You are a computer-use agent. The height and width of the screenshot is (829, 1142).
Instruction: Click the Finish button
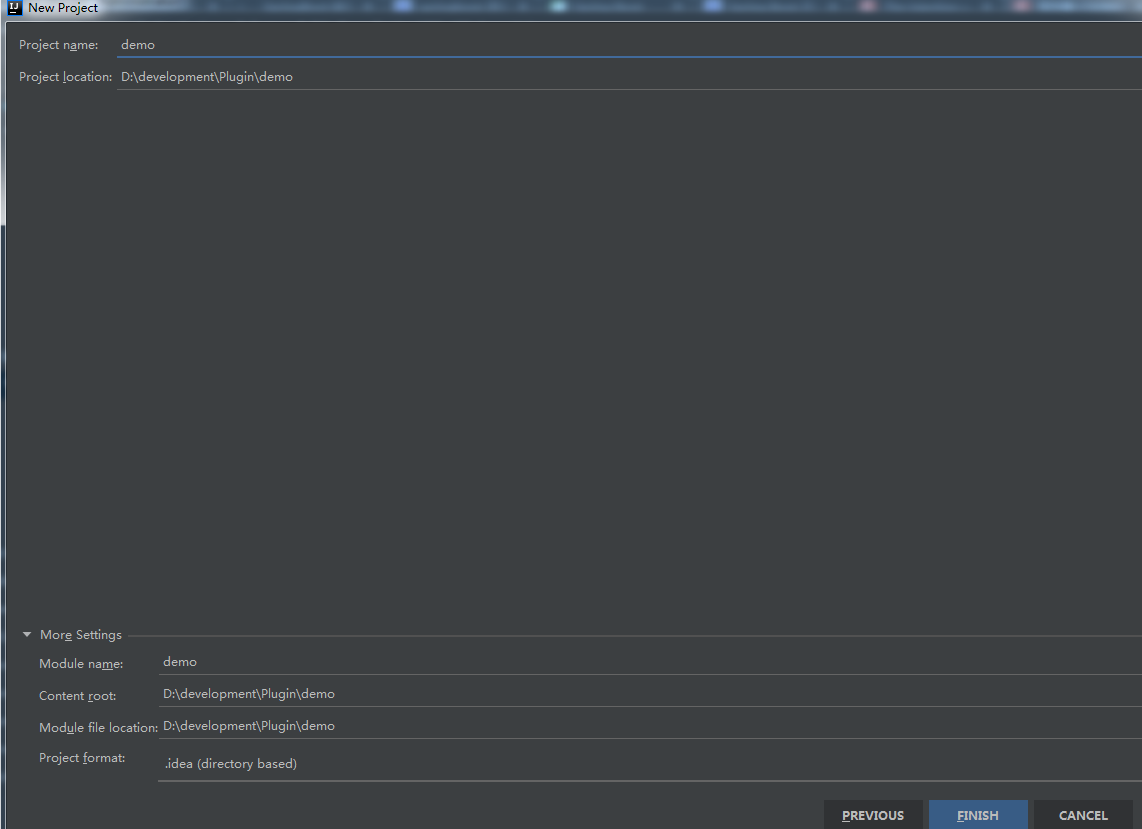point(977,815)
